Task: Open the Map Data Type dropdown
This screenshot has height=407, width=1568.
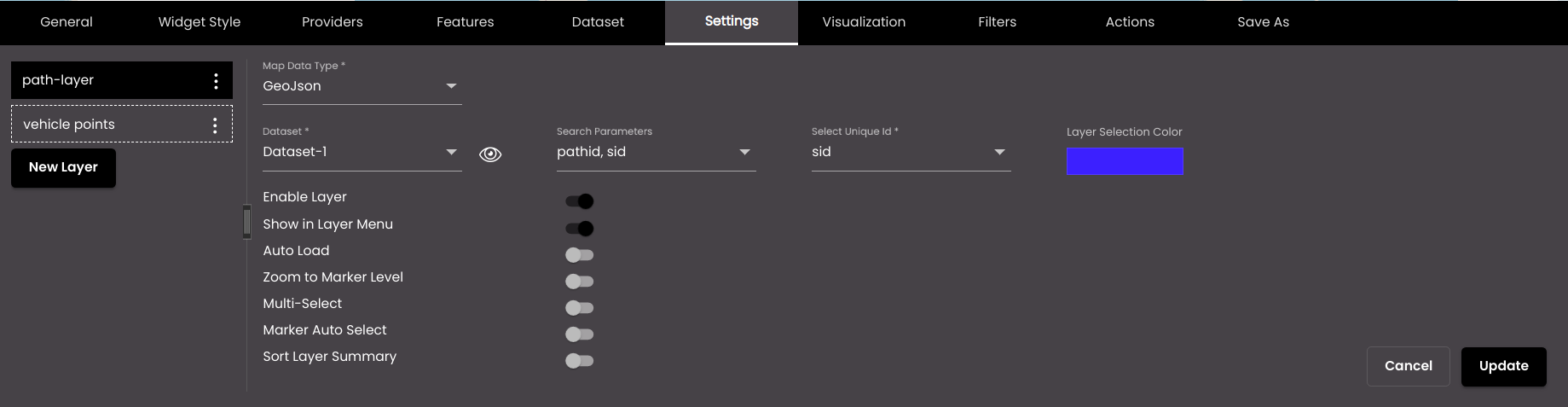Action: tap(362, 86)
